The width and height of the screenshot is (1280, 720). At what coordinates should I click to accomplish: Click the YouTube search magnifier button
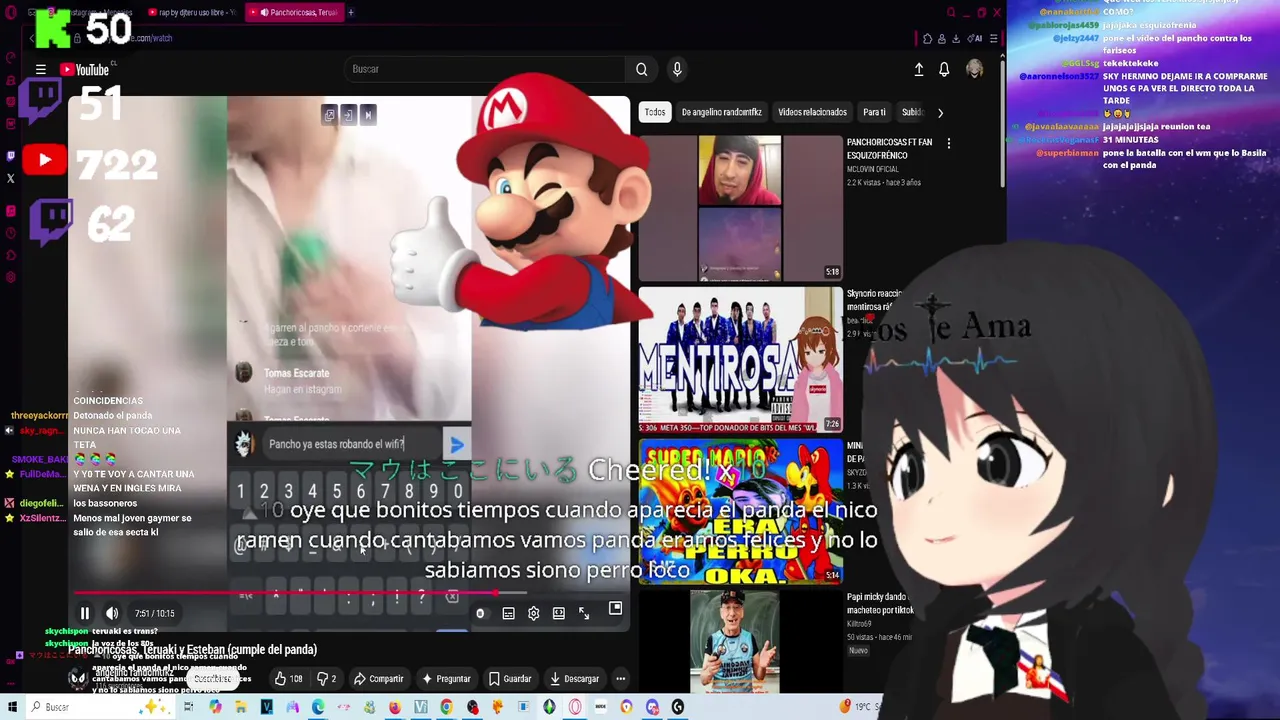pos(642,69)
